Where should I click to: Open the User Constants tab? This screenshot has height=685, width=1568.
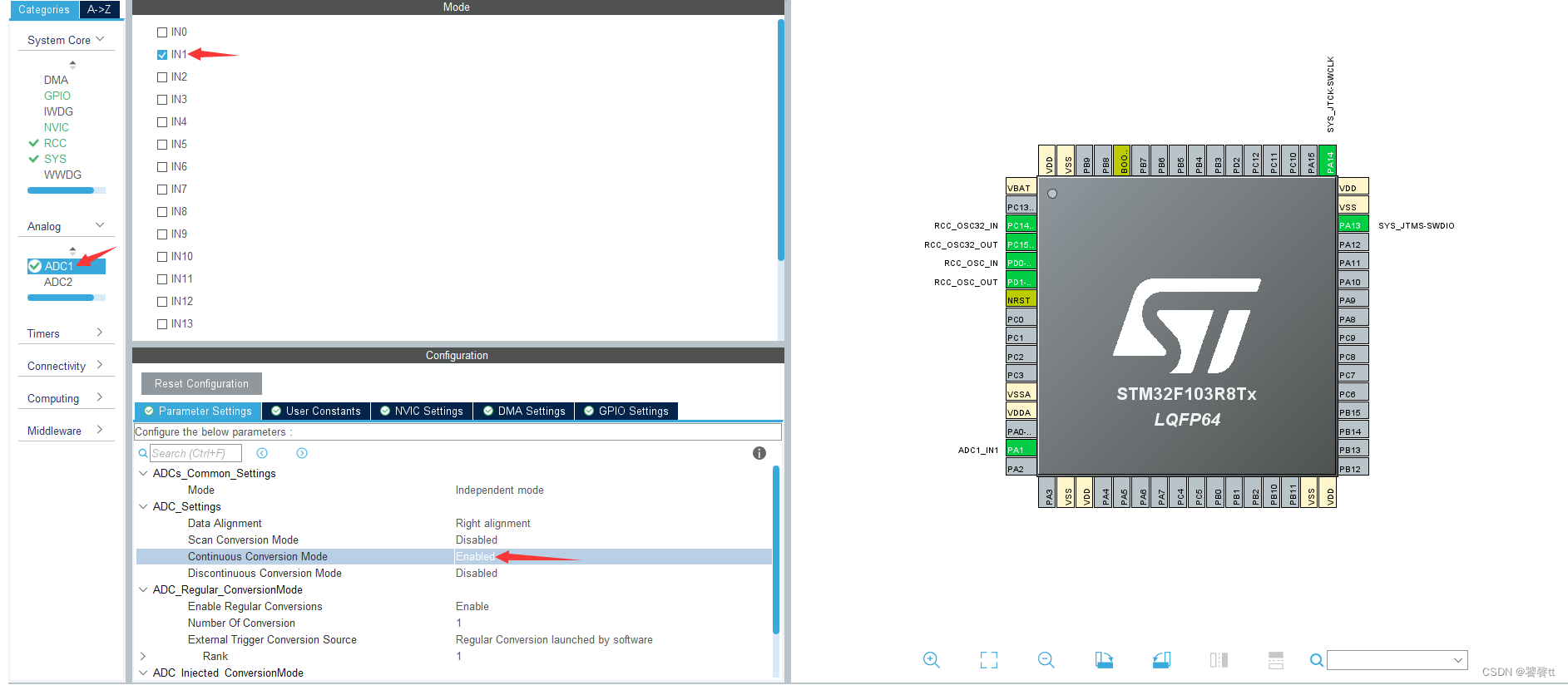point(316,411)
